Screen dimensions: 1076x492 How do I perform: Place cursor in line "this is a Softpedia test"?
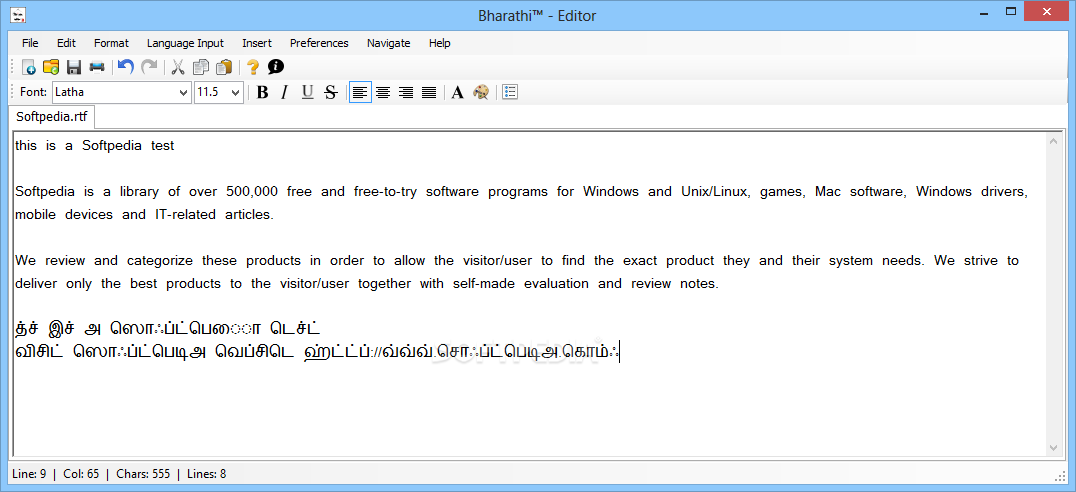click(95, 145)
